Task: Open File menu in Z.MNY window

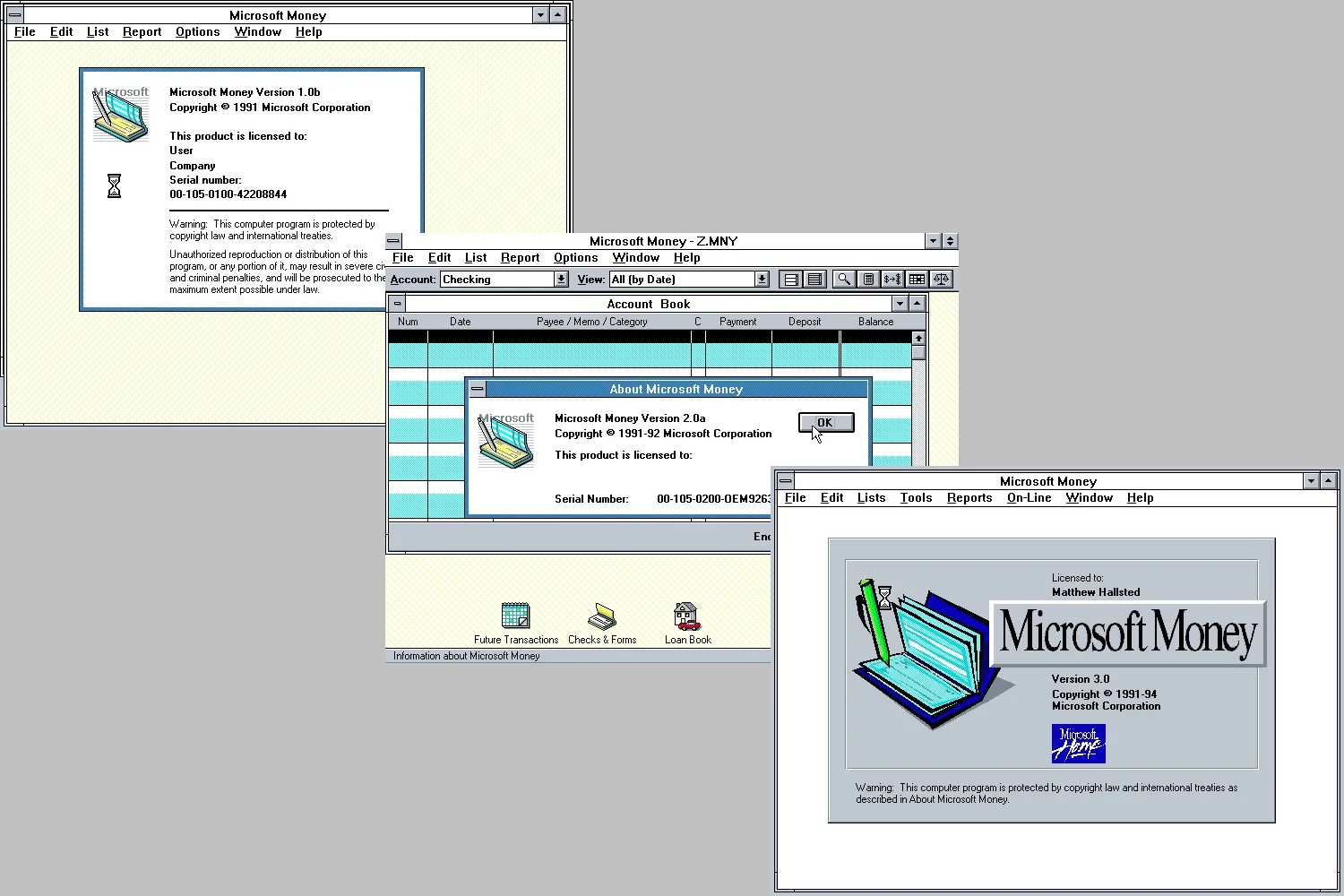Action: pos(403,257)
